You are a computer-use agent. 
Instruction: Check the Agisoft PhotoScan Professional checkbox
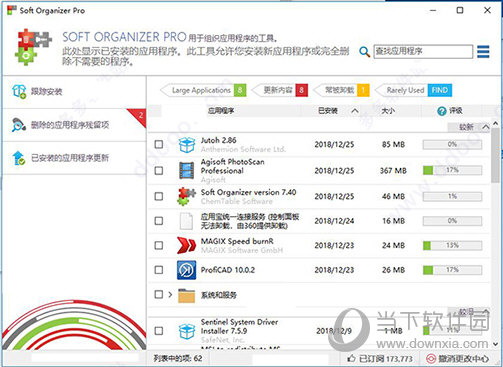pos(159,171)
